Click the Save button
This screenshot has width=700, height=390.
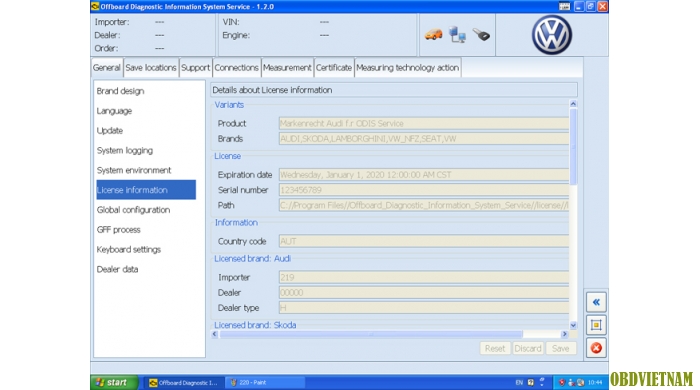pyautogui.click(x=561, y=349)
